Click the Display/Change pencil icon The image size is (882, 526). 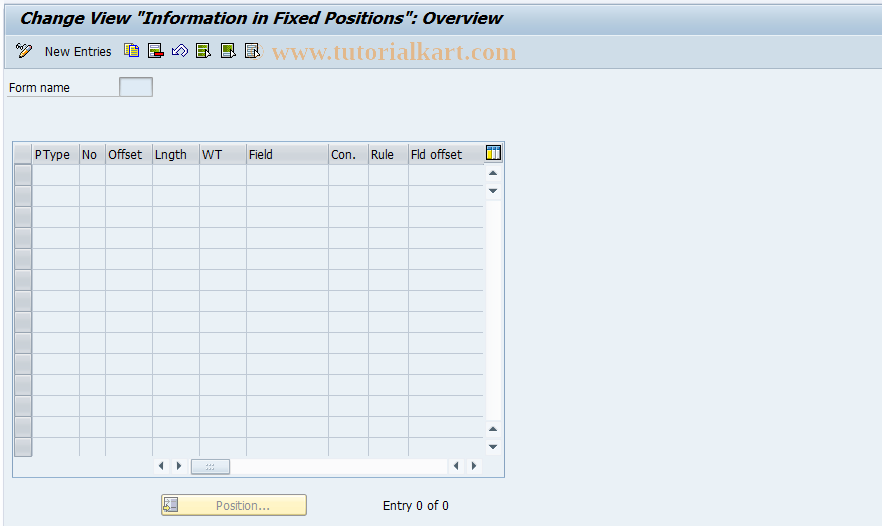24,51
